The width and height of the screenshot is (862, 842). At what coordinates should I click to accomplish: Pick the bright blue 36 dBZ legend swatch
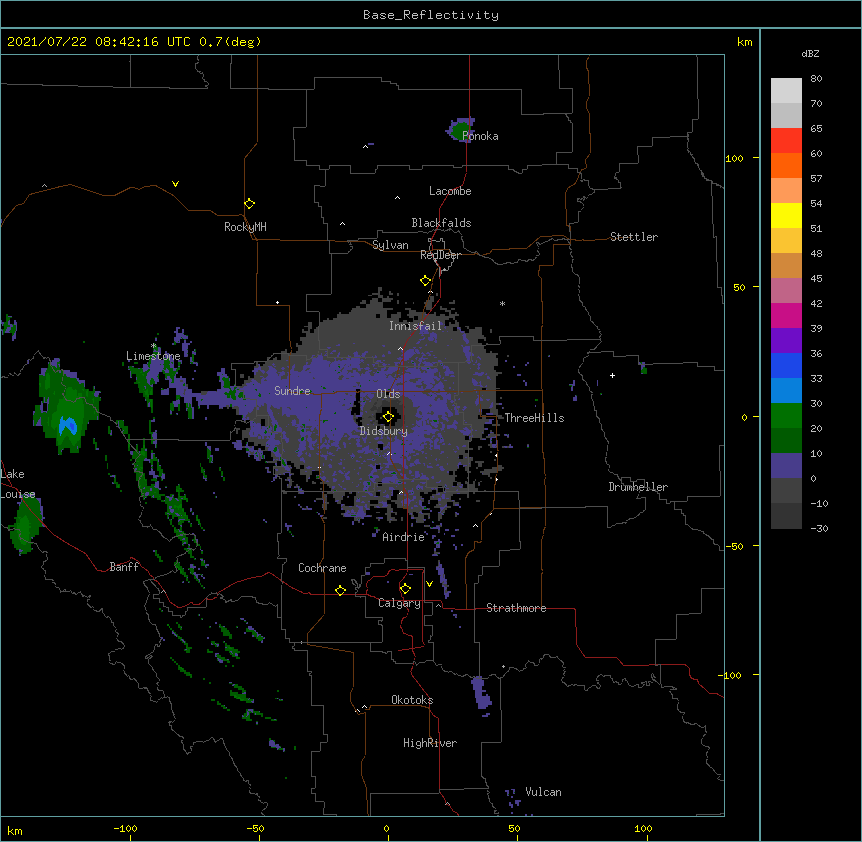tap(786, 365)
